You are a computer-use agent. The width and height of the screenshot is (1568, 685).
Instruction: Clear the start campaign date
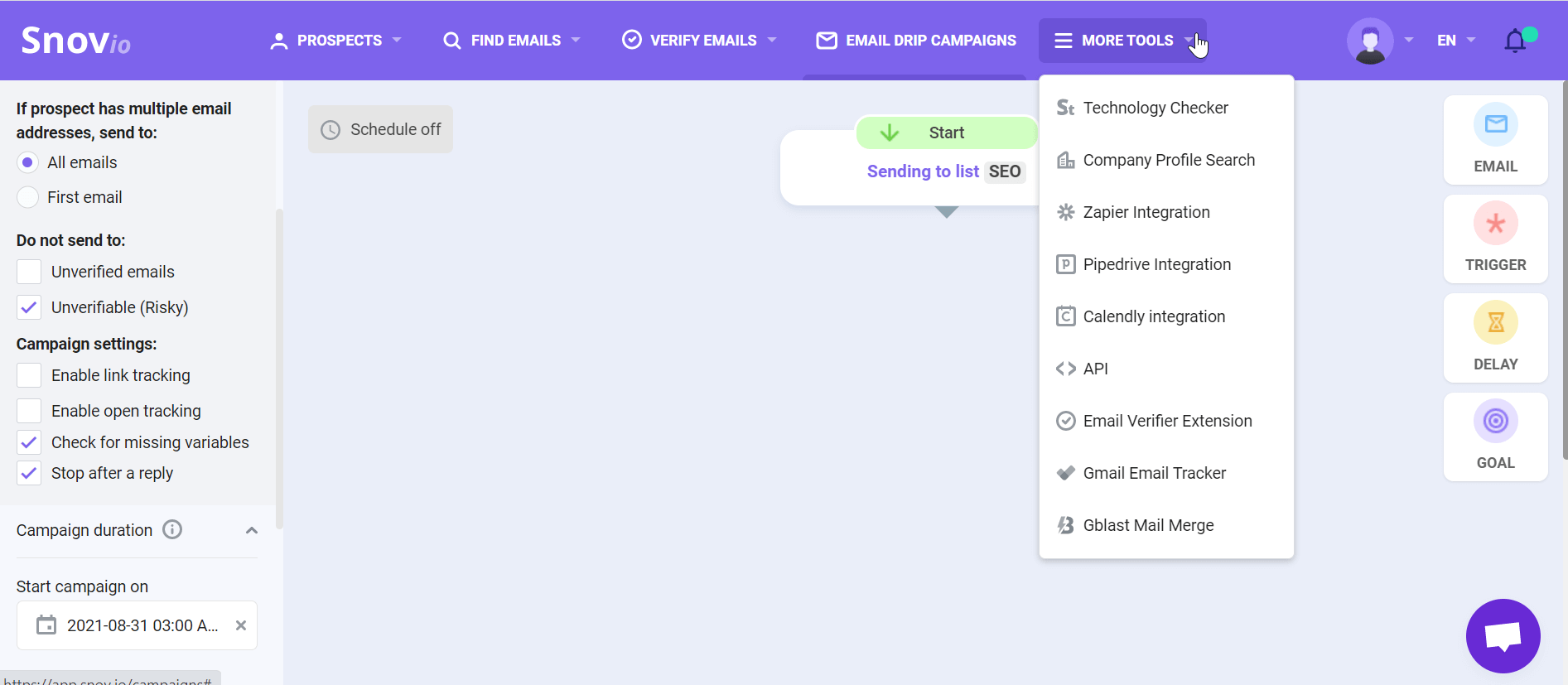[x=241, y=625]
